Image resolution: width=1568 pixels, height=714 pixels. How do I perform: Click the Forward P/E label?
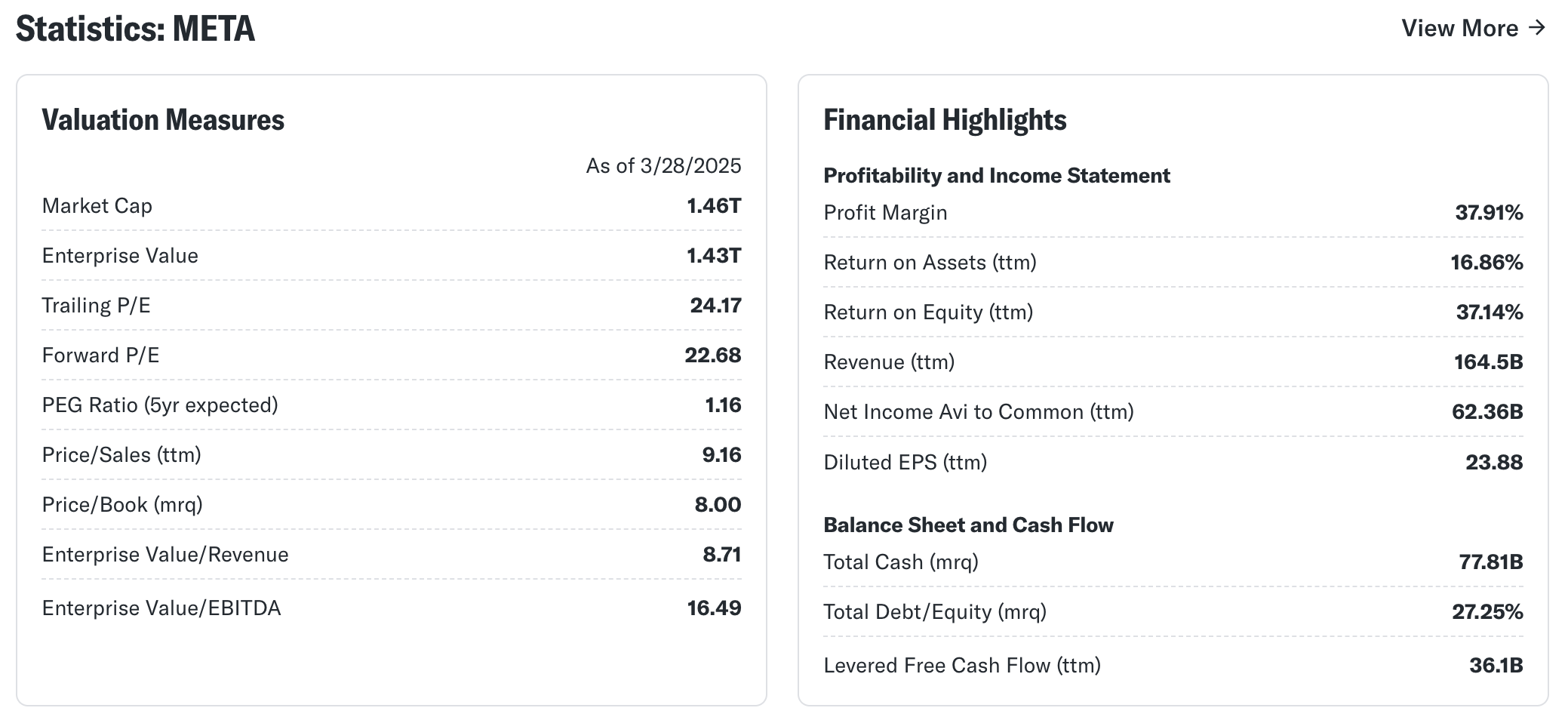pos(101,355)
